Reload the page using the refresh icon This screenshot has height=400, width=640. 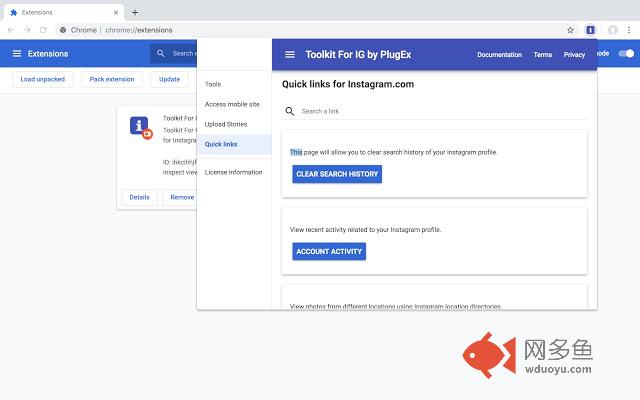[x=43, y=30]
